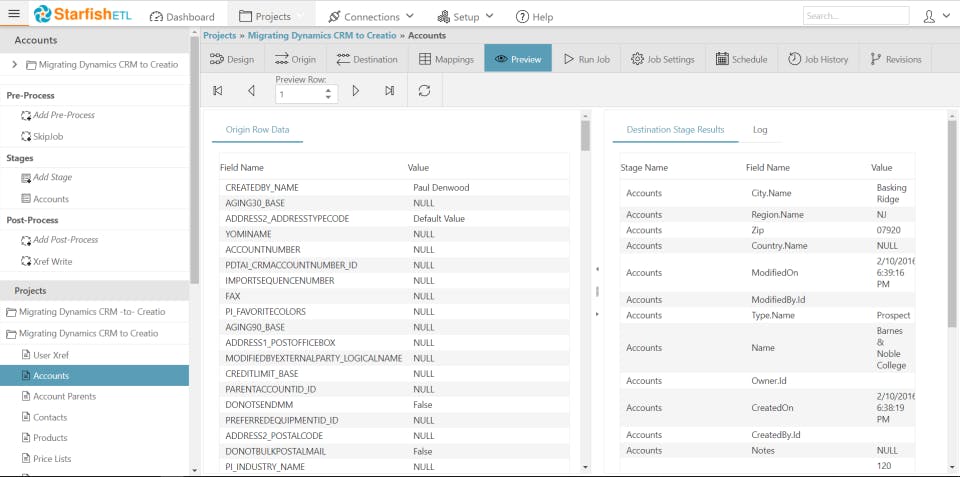Collapse splitter with left arrow
The height and width of the screenshot is (477, 960).
[597, 269]
